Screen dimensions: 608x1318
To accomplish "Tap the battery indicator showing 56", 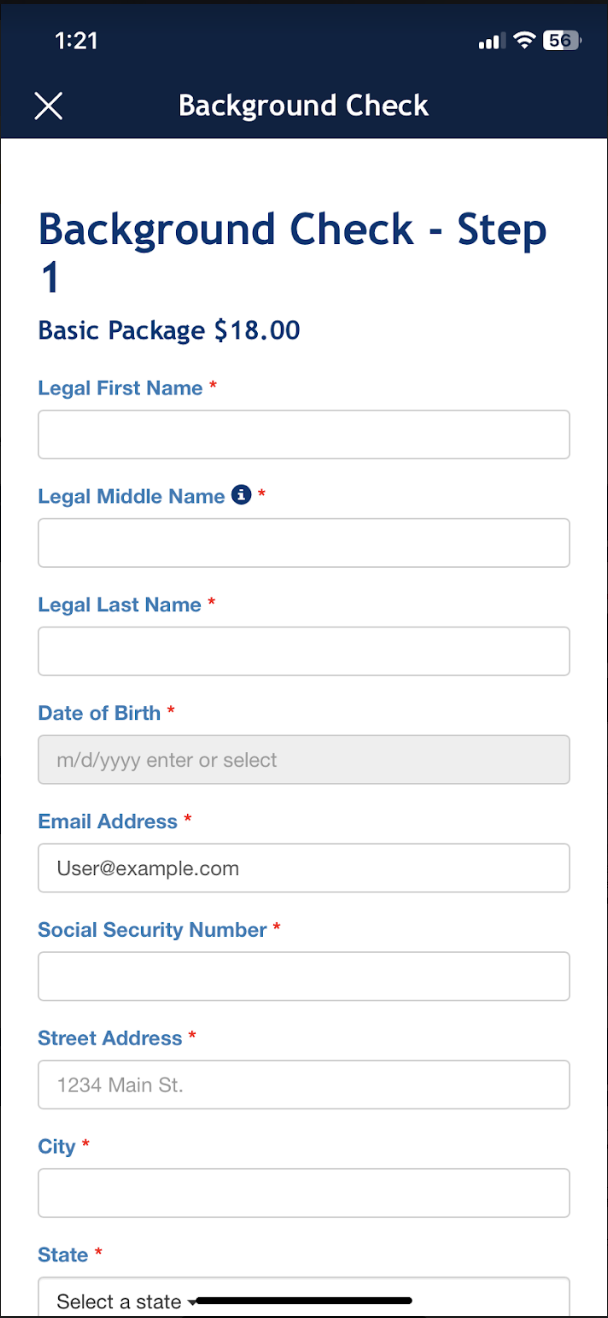I will [x=560, y=41].
